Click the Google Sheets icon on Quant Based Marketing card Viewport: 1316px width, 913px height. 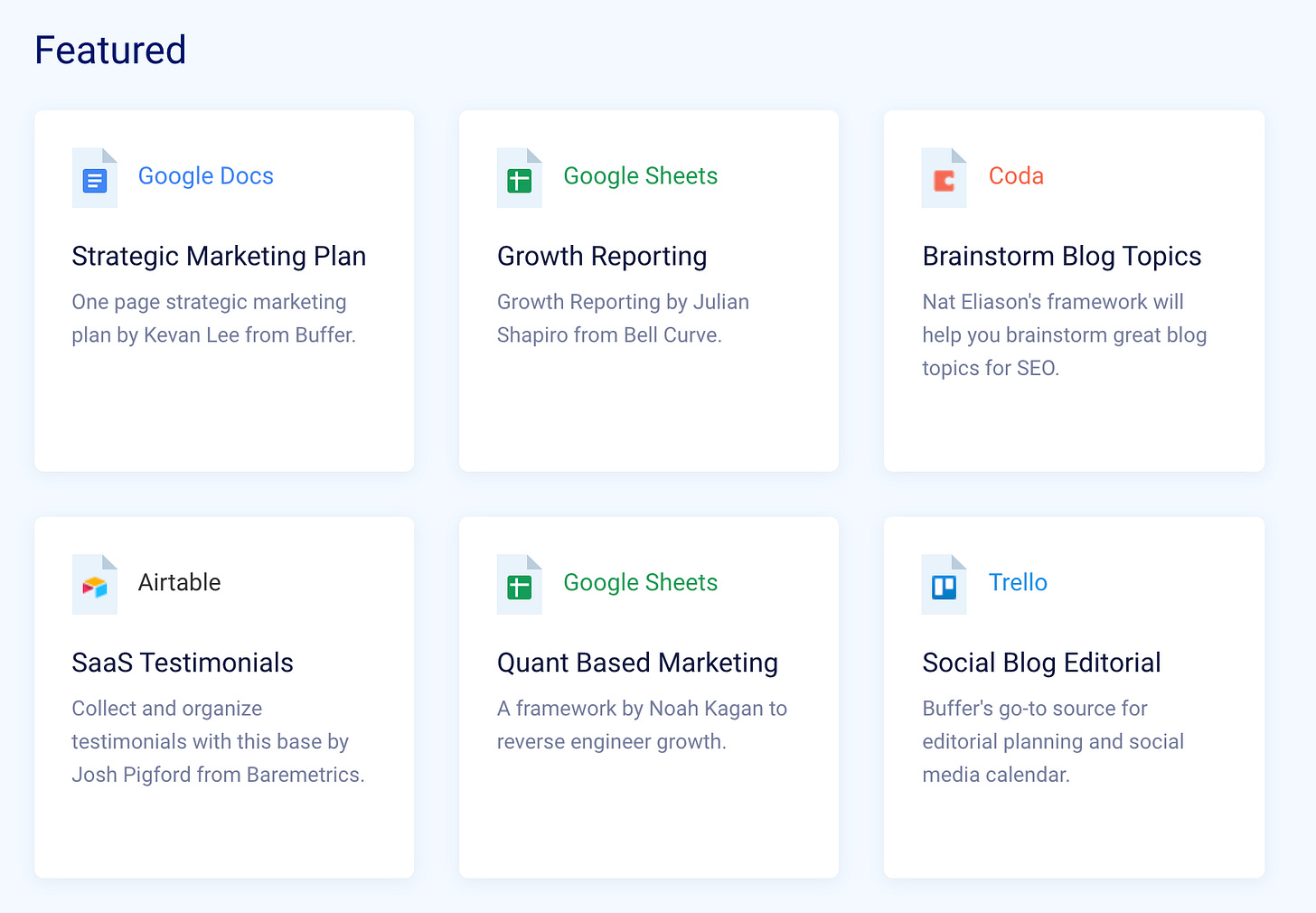520,585
